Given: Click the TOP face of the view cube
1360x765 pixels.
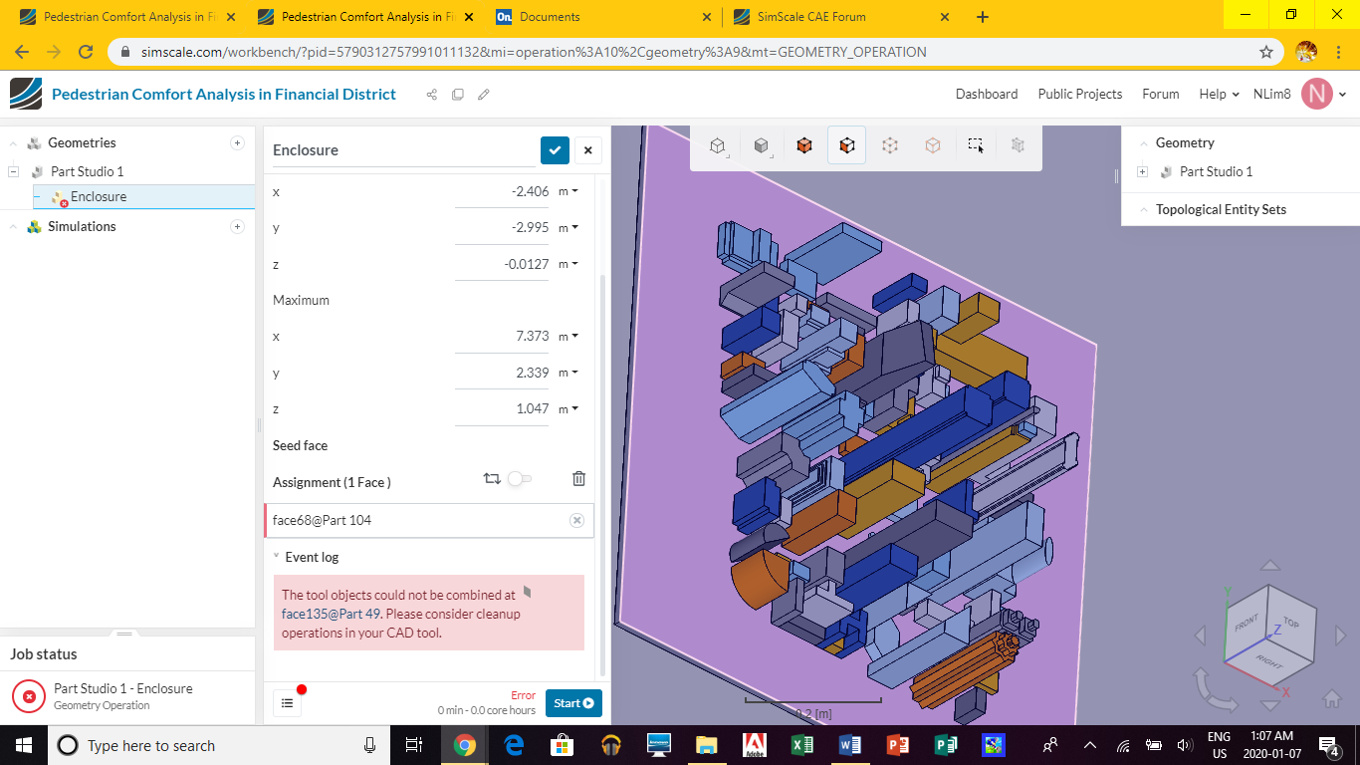Looking at the screenshot, I should [1290, 623].
